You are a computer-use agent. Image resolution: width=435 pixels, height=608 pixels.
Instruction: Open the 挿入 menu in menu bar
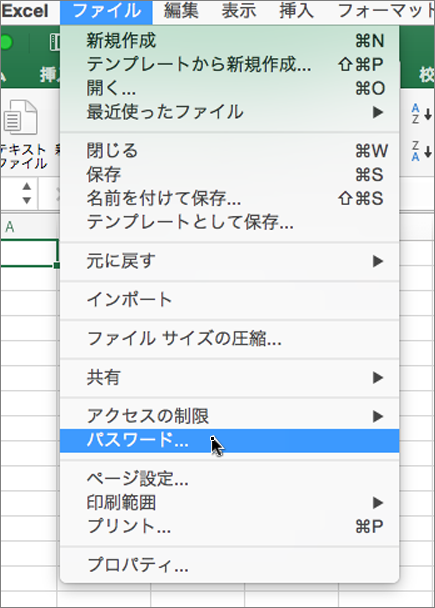pos(297,11)
